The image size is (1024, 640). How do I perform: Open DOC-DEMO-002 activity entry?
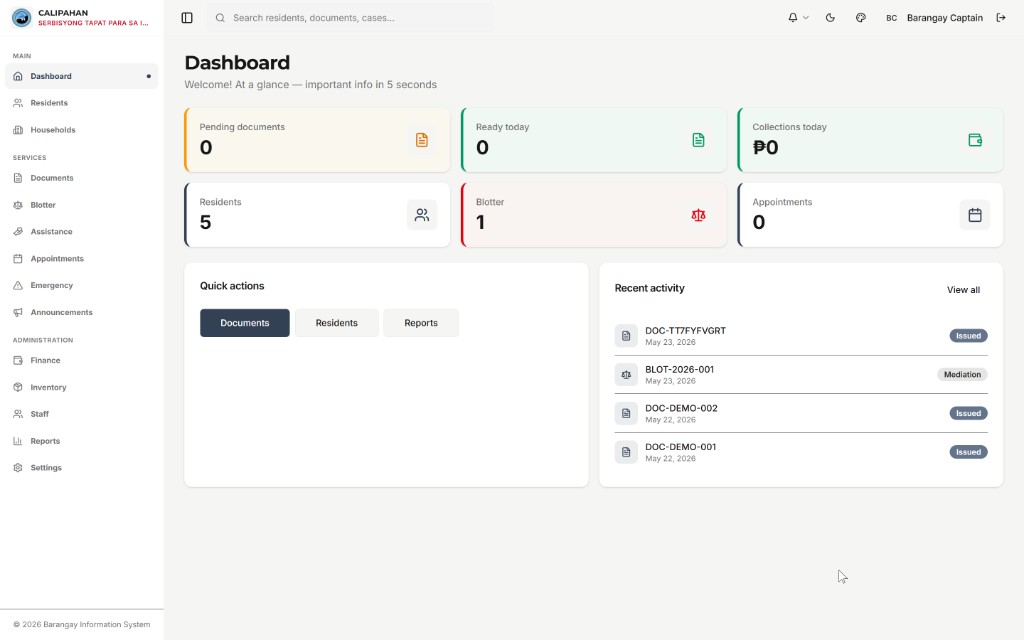coord(801,413)
